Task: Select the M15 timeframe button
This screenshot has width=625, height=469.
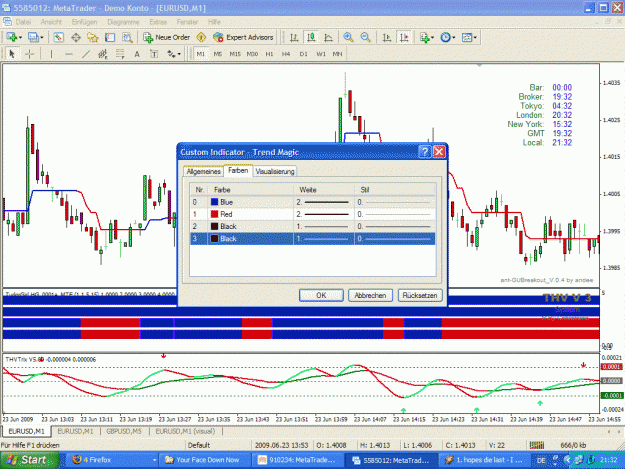Action: 235,54
